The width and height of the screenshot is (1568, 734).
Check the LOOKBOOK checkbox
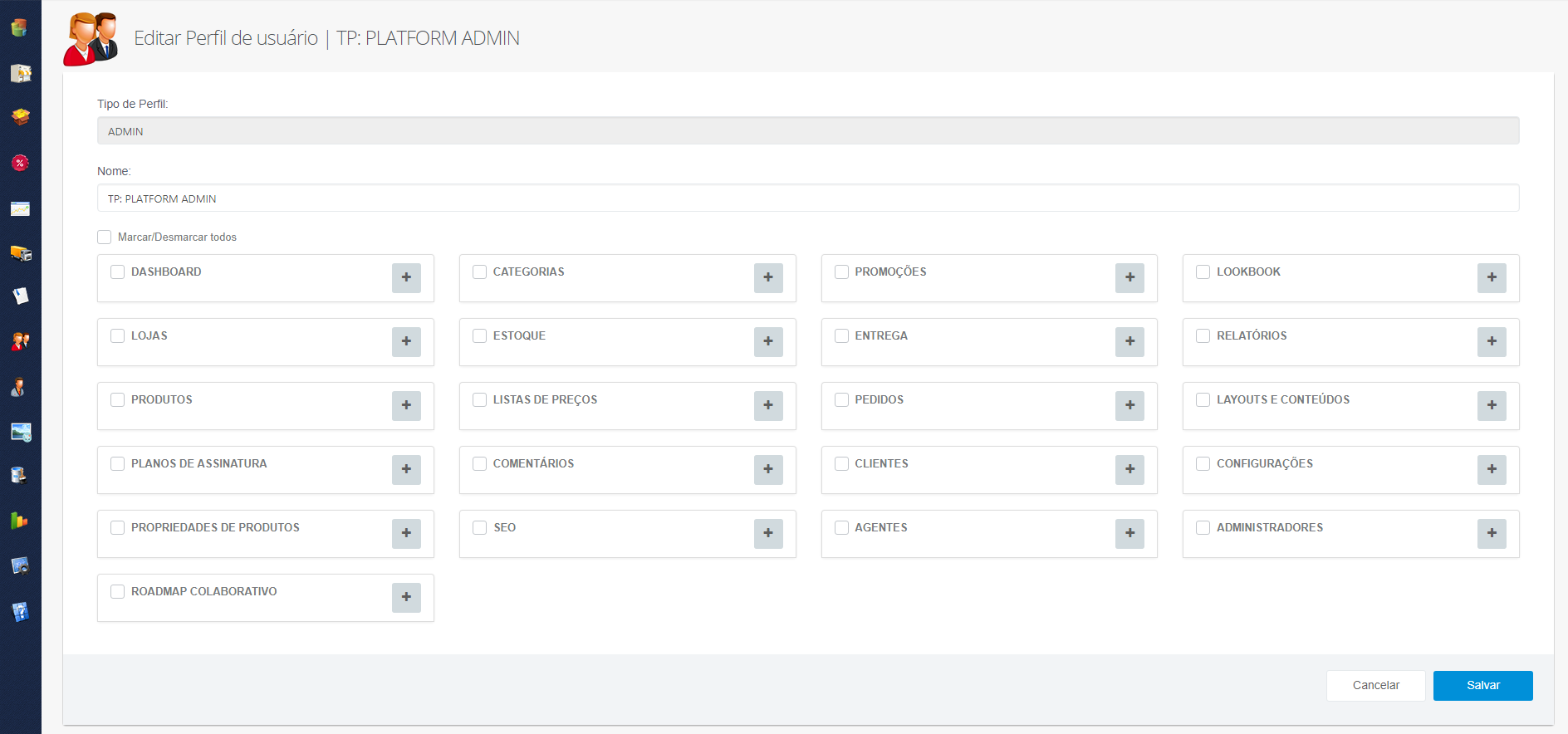[x=1203, y=272]
